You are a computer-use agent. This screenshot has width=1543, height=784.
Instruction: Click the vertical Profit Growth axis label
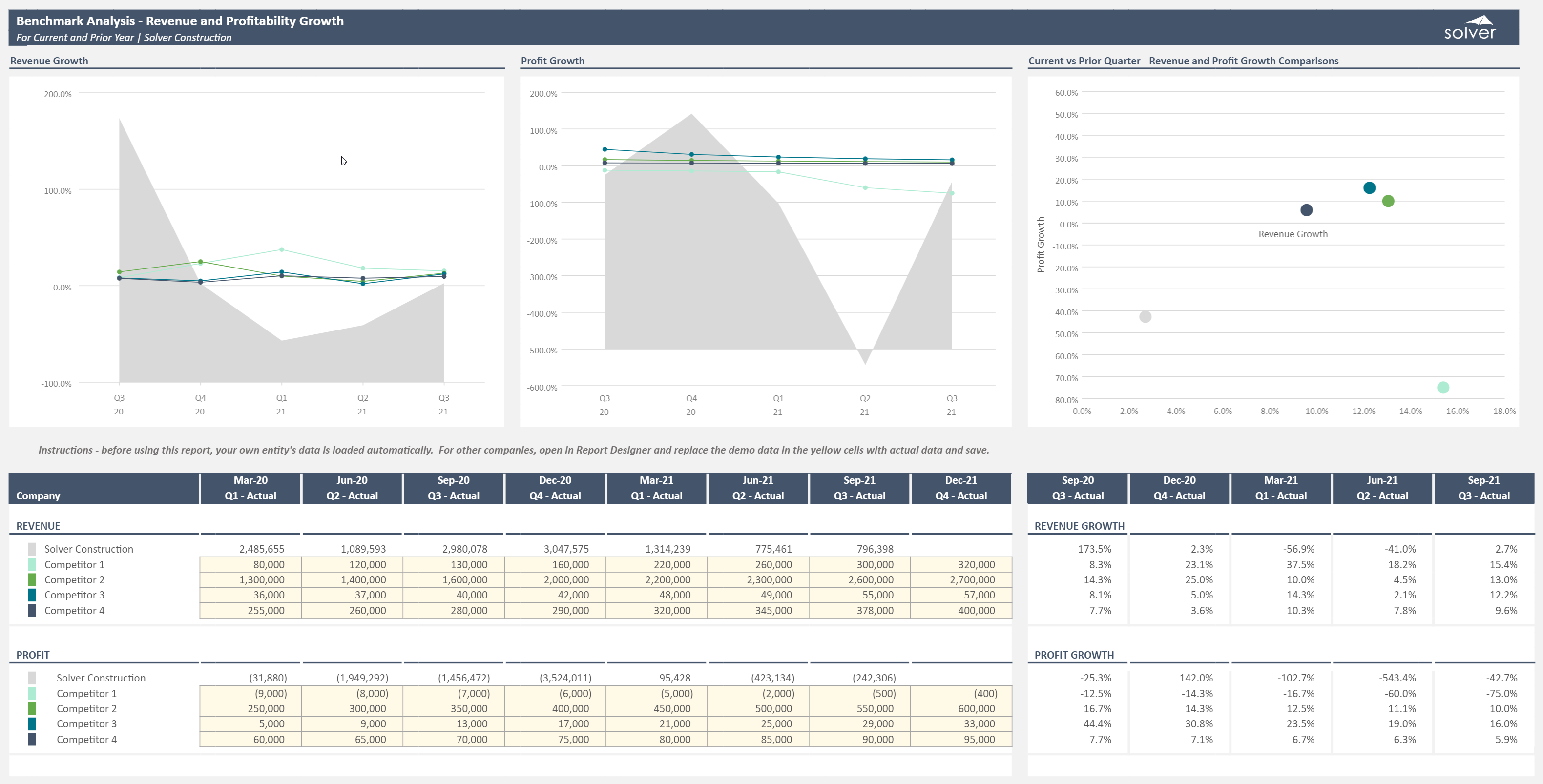(1041, 245)
